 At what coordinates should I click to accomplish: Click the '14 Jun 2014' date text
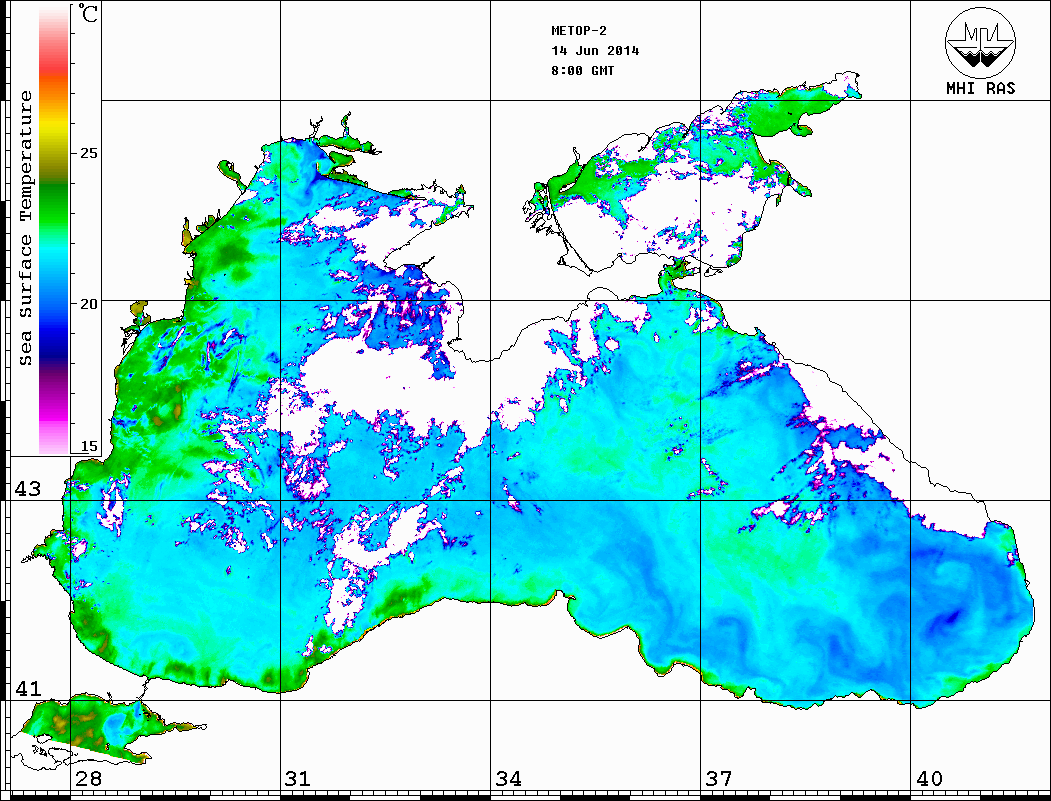[x=595, y=51]
